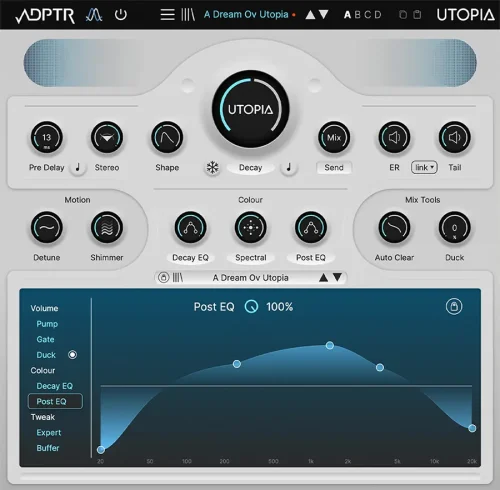Select Post EQ page in sidebar
The height and width of the screenshot is (490, 500).
point(55,401)
